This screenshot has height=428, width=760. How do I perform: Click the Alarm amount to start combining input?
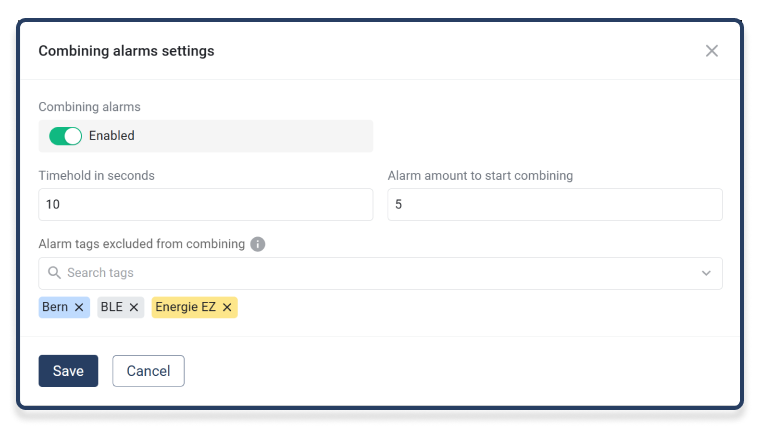[x=554, y=205]
